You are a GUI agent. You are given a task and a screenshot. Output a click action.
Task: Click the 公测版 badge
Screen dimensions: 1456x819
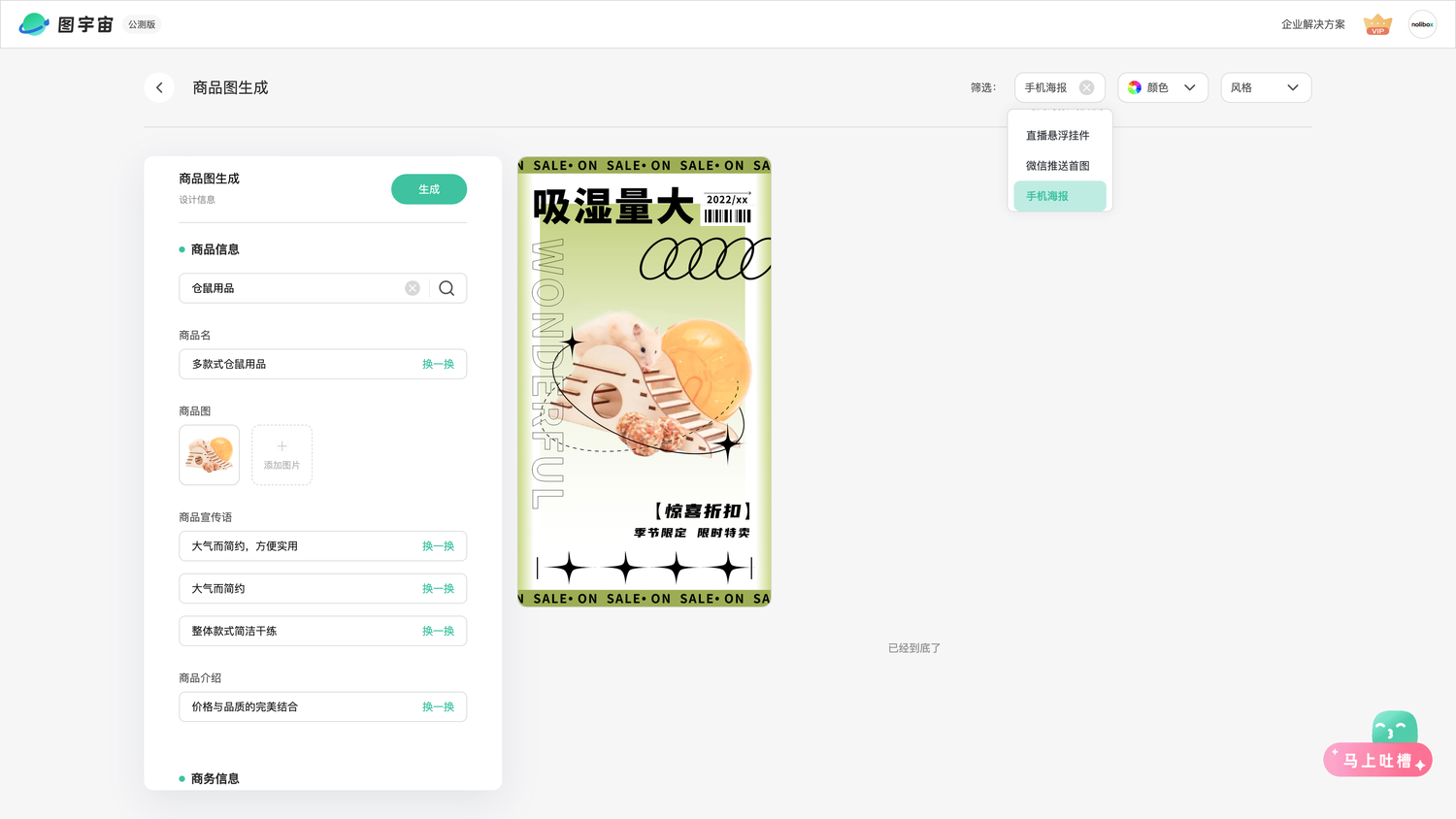(142, 24)
